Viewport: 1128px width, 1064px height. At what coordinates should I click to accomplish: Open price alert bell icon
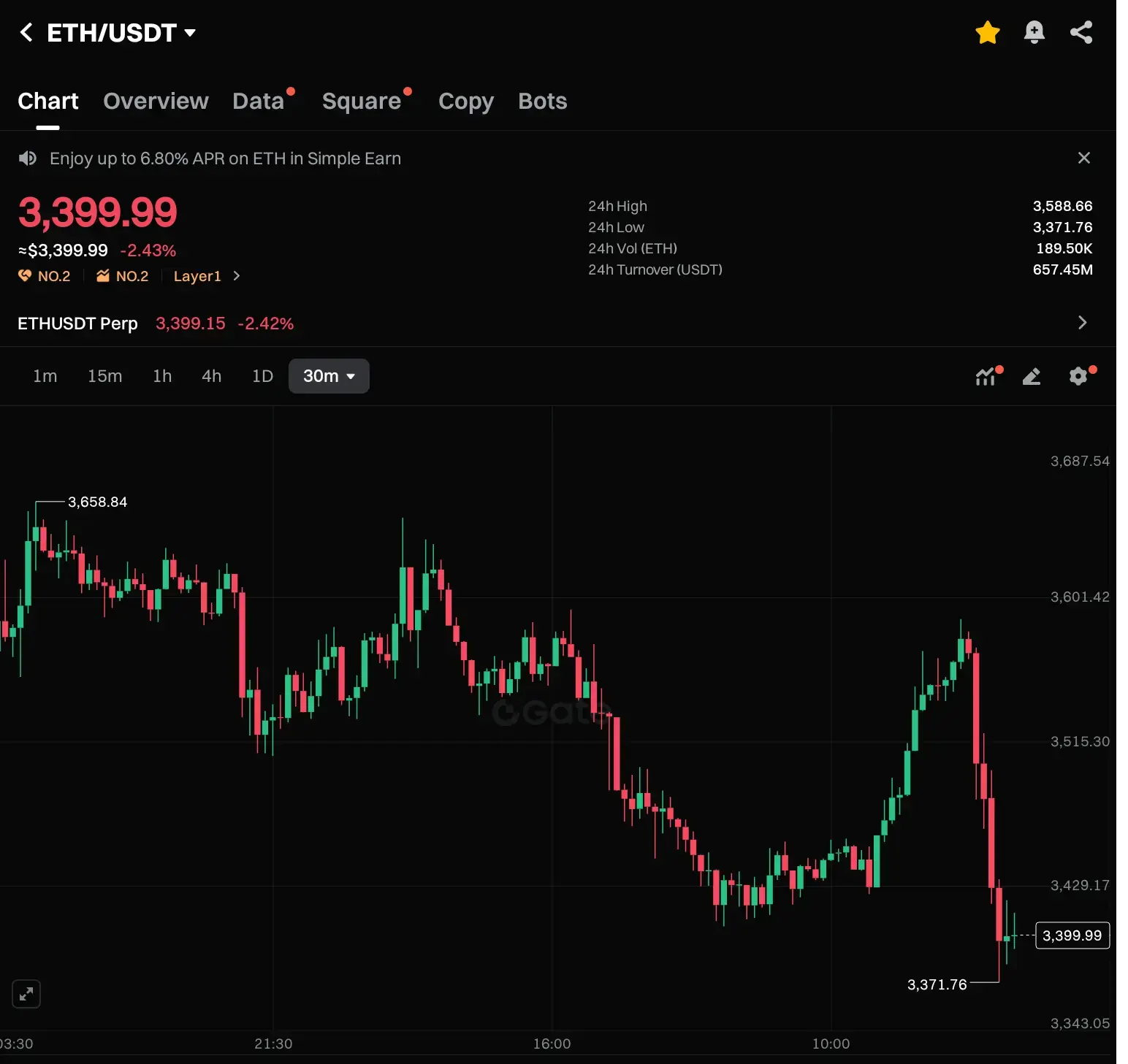[1034, 32]
